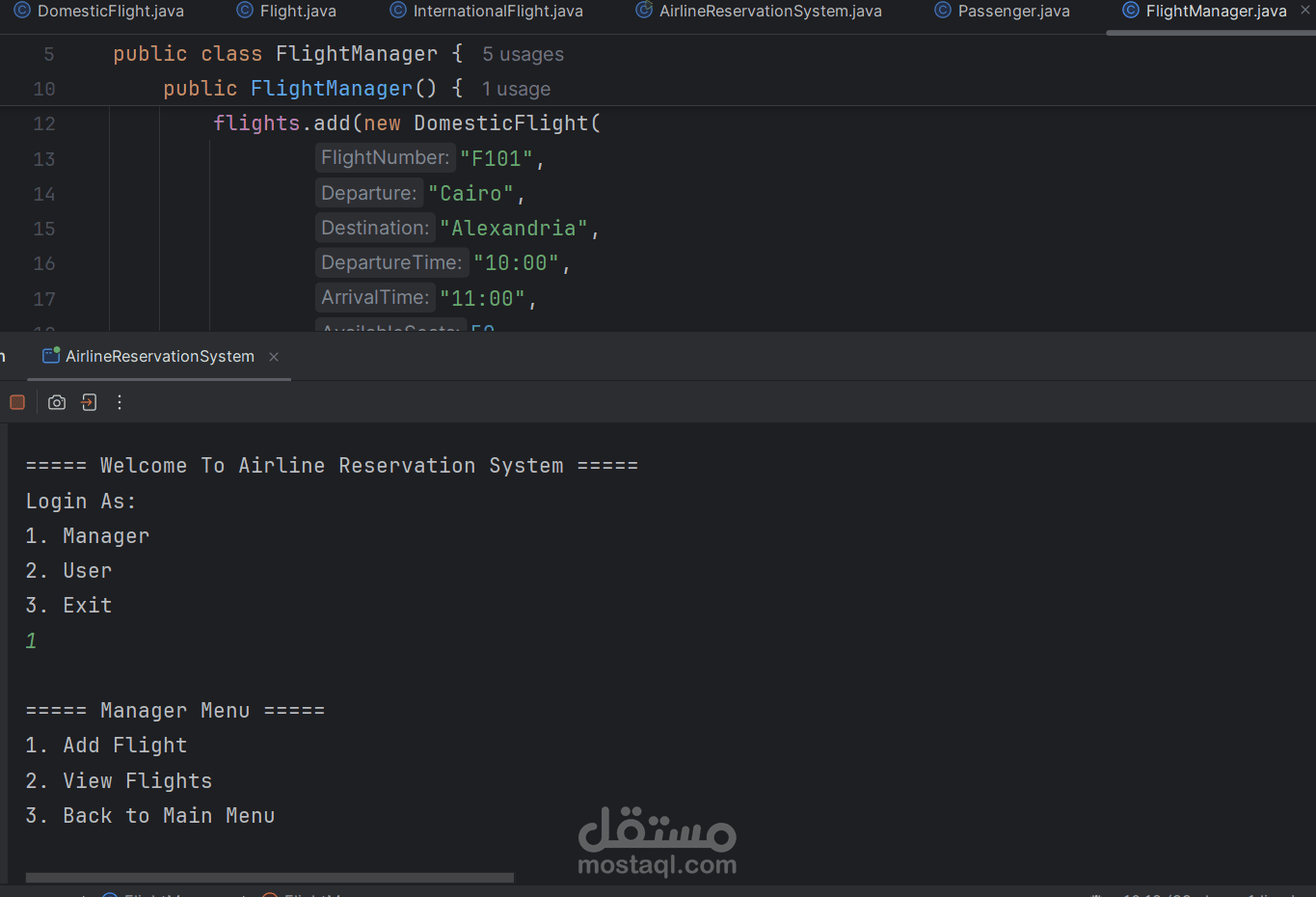This screenshot has height=897, width=1316.
Task: Click the class icon on InternationalFlight.java tab
Action: (x=396, y=11)
